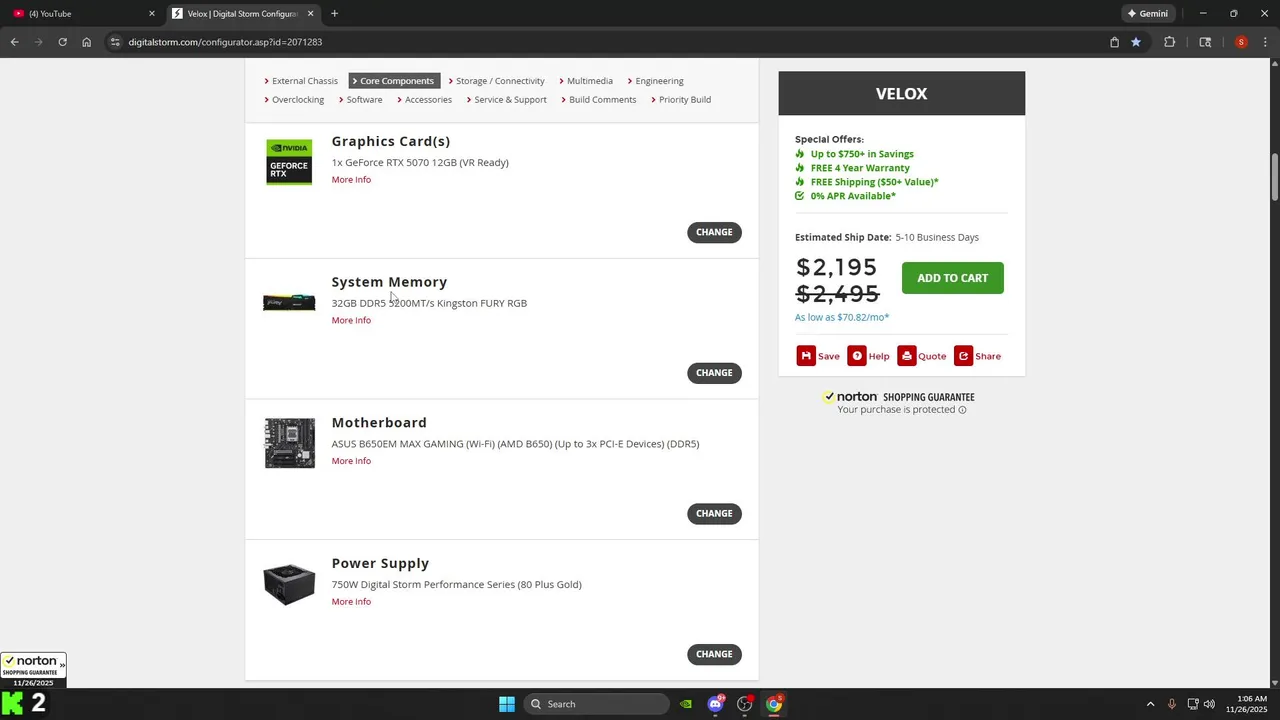Open the Help icon under price
Image resolution: width=1280 pixels, height=720 pixels.
857,356
